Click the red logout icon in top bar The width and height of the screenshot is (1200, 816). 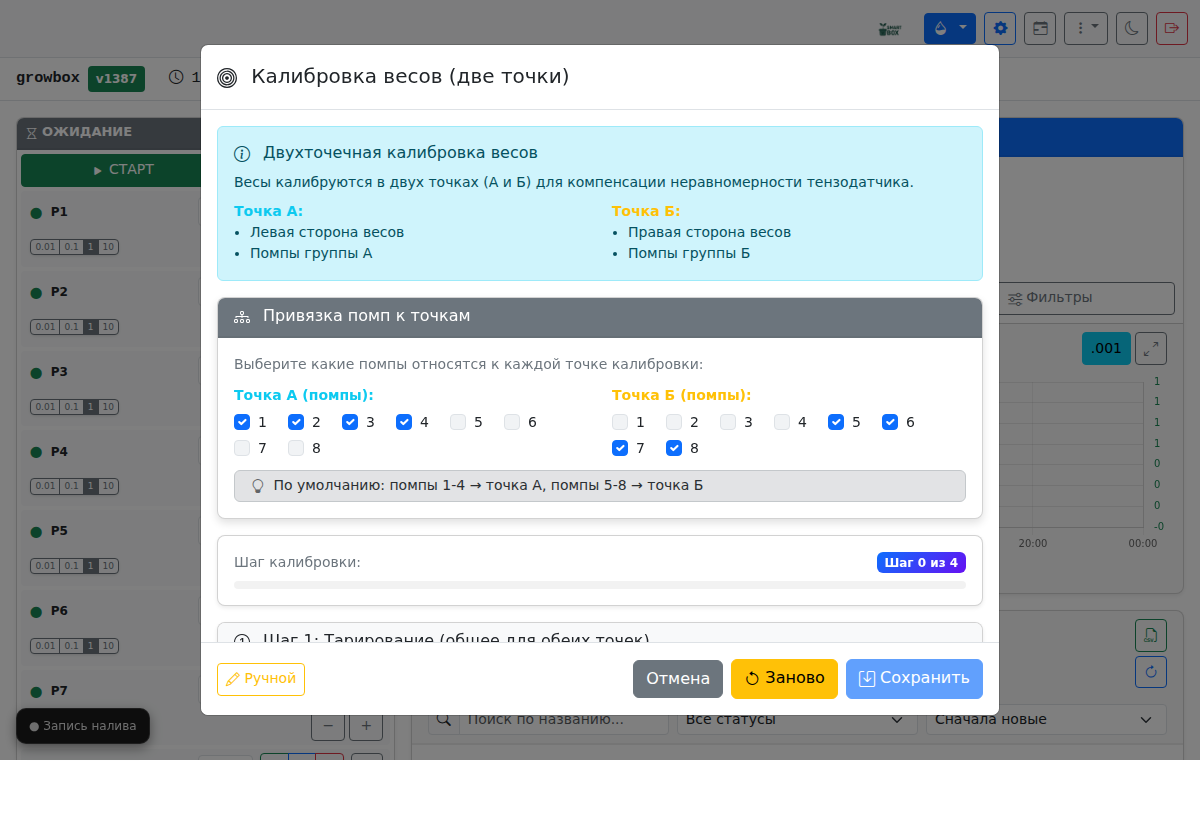(1172, 28)
